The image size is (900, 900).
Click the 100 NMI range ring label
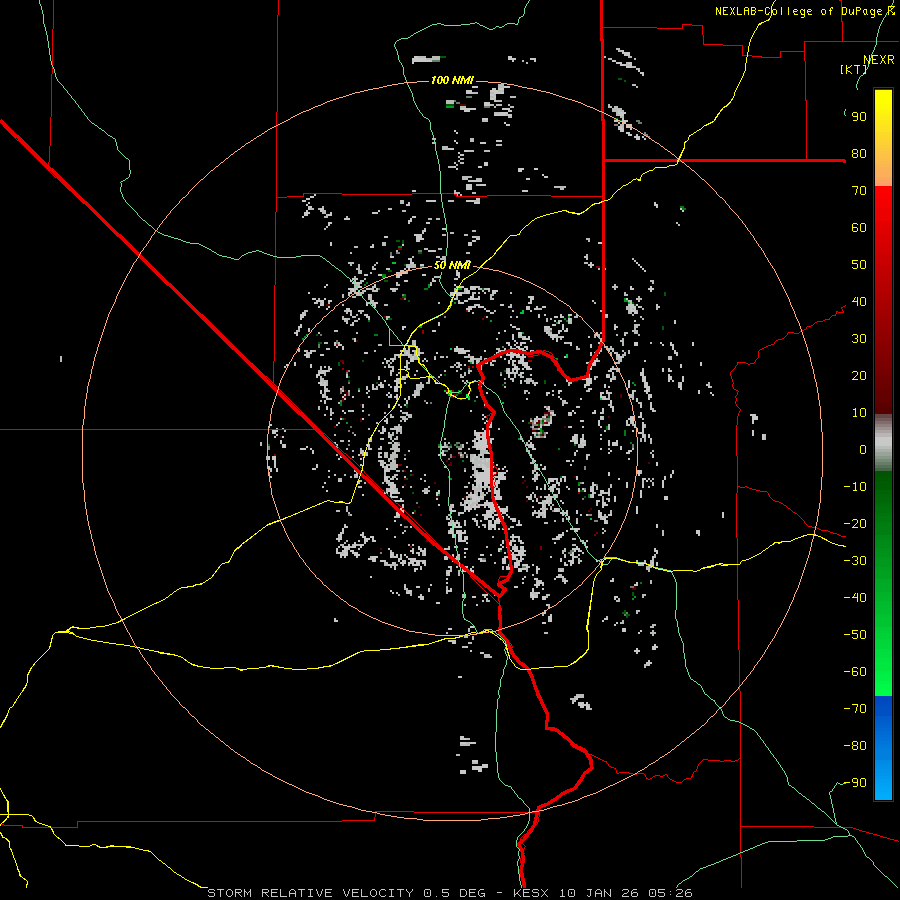coord(452,80)
